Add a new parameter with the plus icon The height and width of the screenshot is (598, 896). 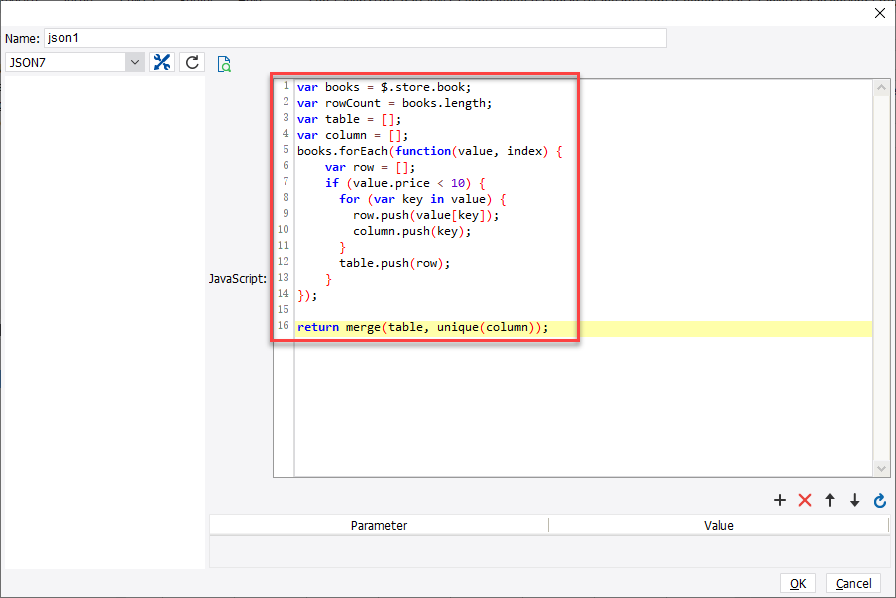click(x=780, y=500)
